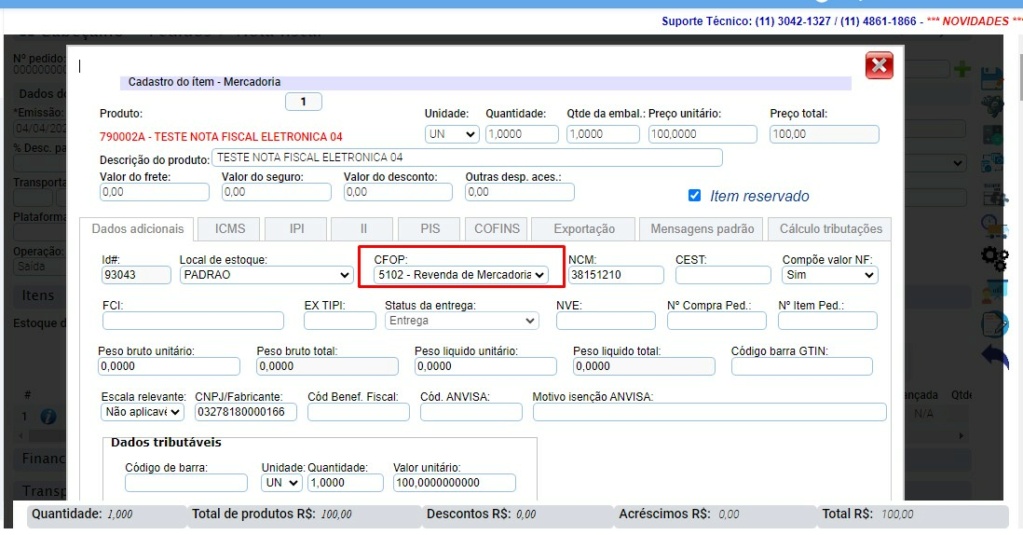1023x535 pixels.
Task: Click the NVE field
Action: (x=605, y=320)
